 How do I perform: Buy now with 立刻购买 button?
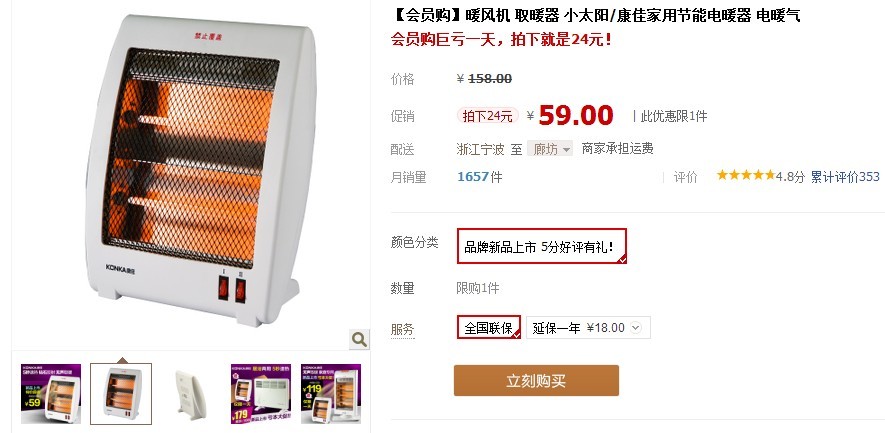coord(536,380)
